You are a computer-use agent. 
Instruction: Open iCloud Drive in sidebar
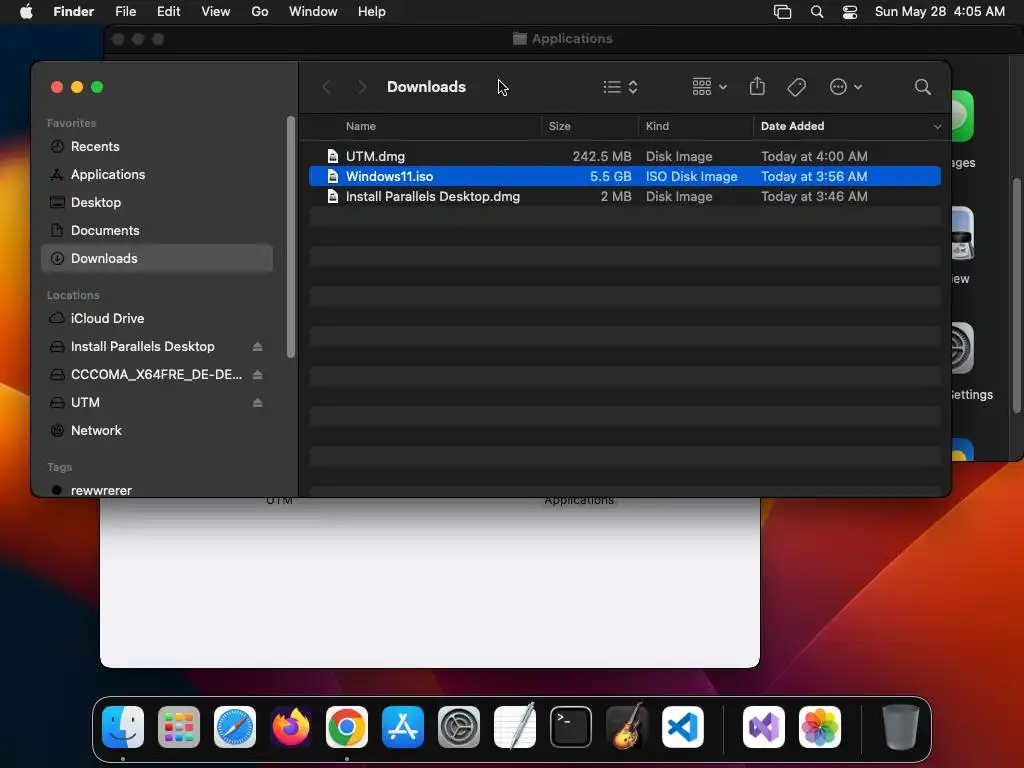click(x=157, y=318)
